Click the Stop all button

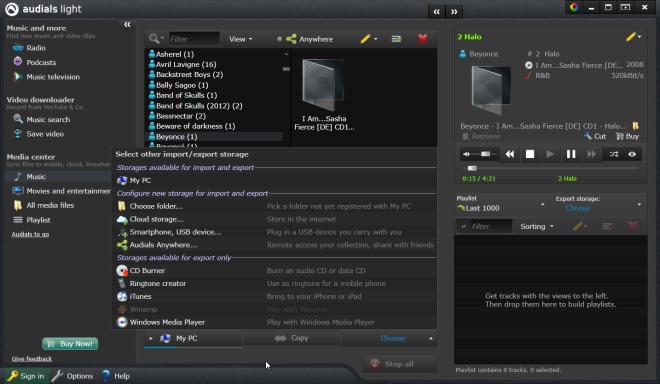pos(399,364)
